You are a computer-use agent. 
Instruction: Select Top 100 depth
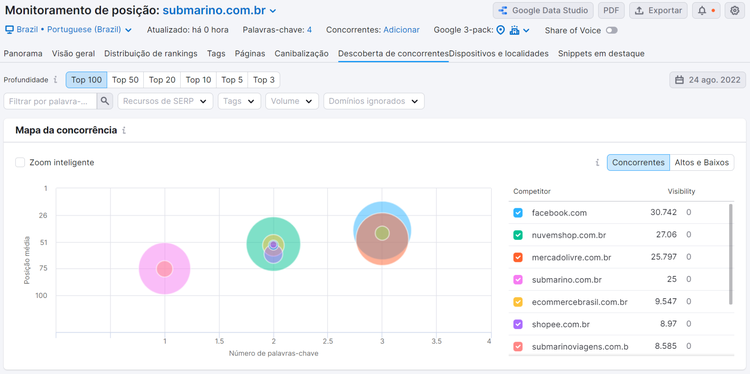87,80
